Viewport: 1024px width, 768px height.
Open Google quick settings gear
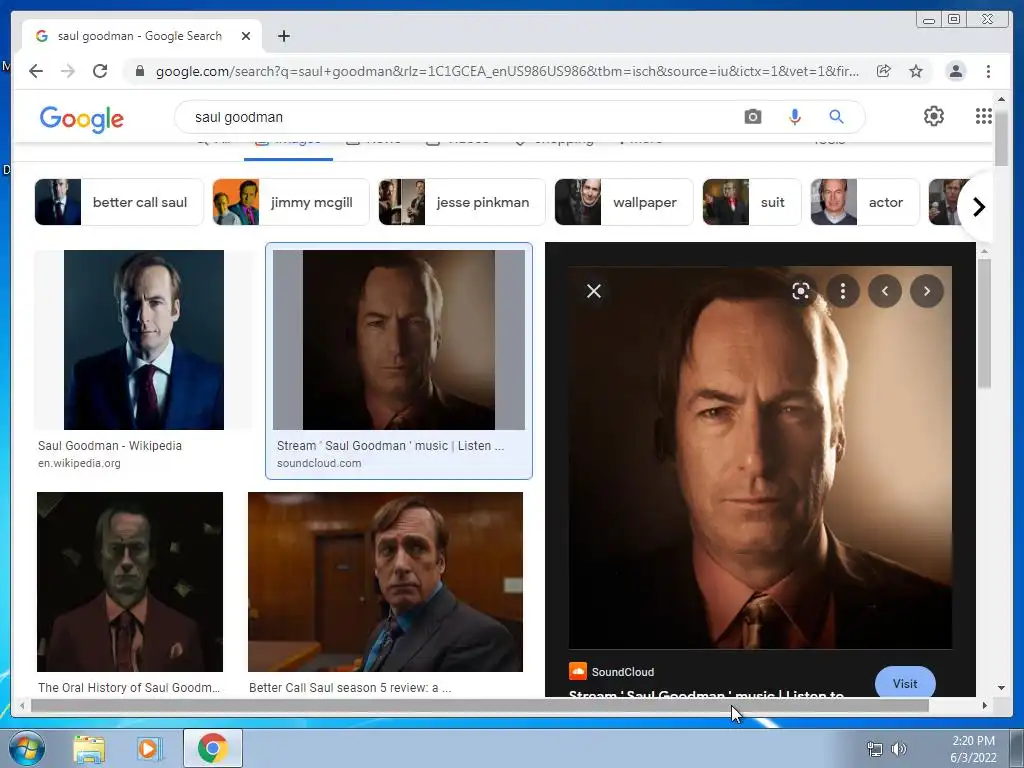(x=934, y=116)
